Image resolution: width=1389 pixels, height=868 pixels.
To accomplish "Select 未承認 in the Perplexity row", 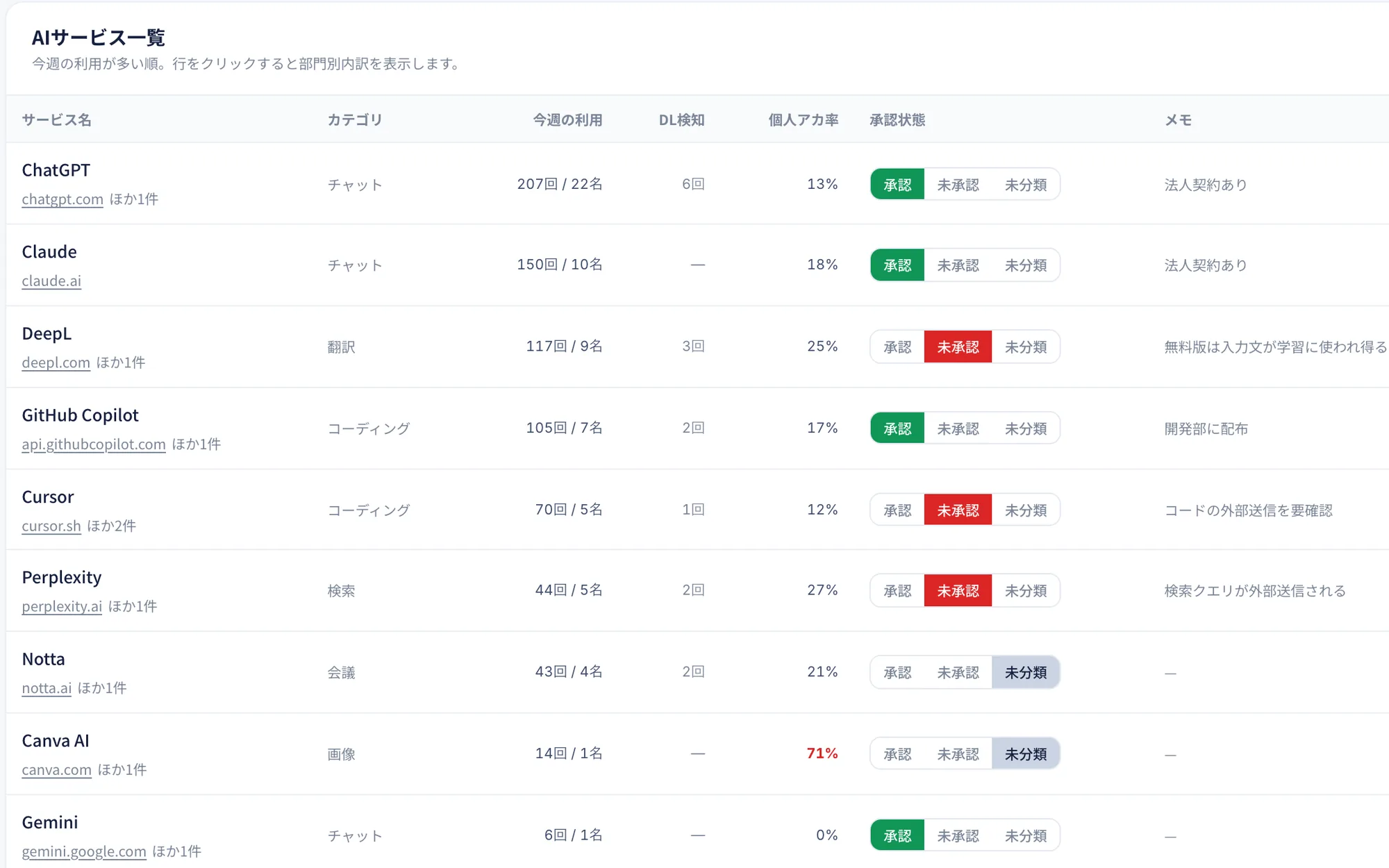I will click(958, 590).
